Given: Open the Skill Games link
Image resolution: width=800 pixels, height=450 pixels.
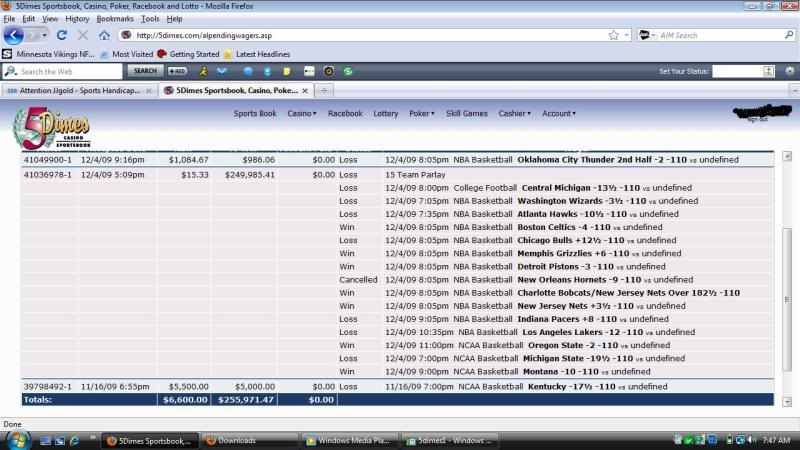Looking at the screenshot, I should (467, 113).
